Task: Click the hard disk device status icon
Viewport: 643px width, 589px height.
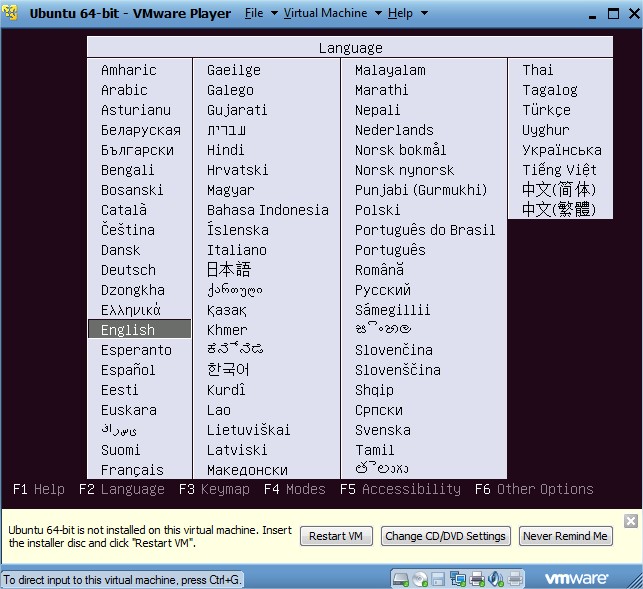Action: click(x=401, y=579)
